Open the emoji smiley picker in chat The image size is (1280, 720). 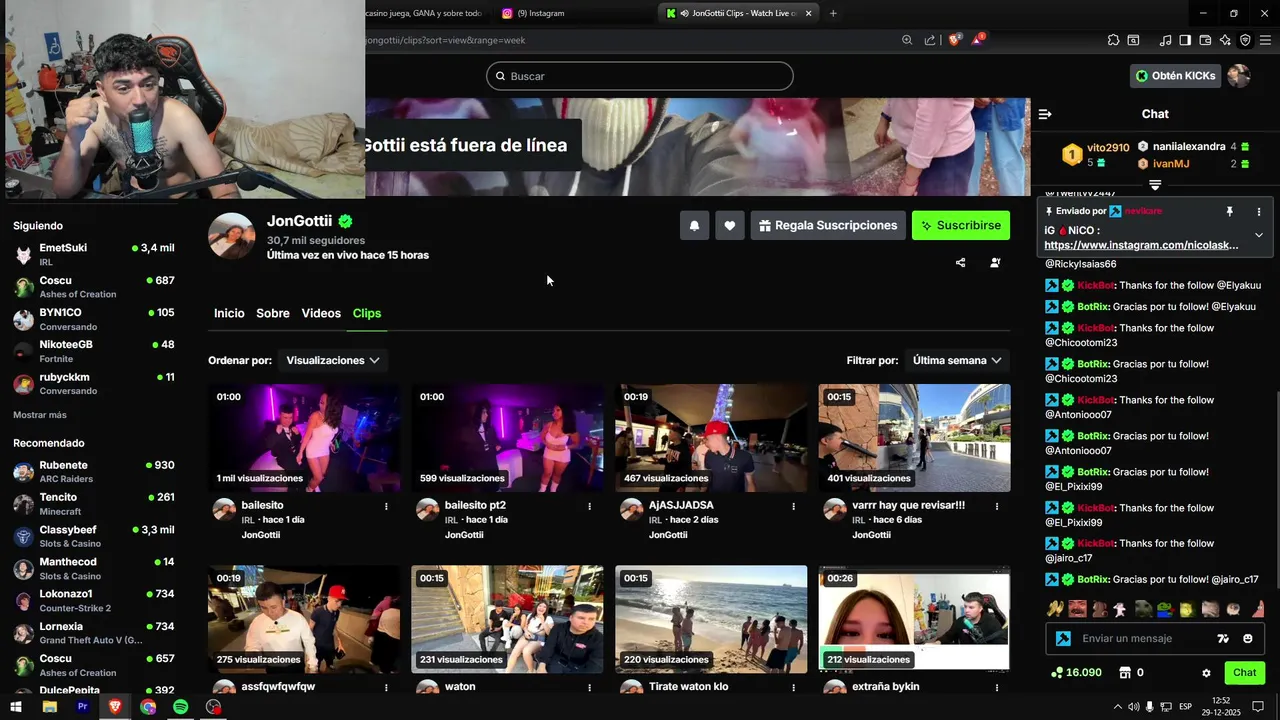click(x=1248, y=638)
